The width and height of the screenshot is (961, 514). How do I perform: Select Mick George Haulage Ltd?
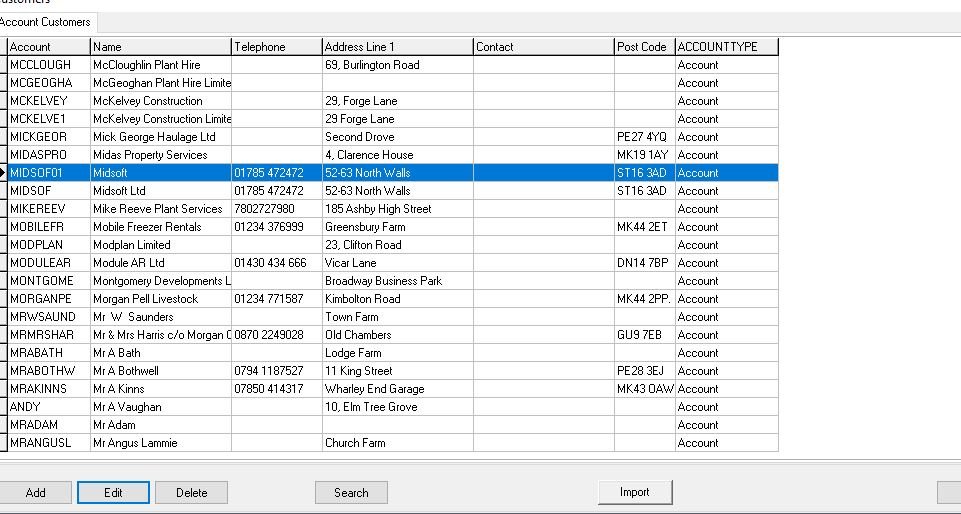point(161,137)
